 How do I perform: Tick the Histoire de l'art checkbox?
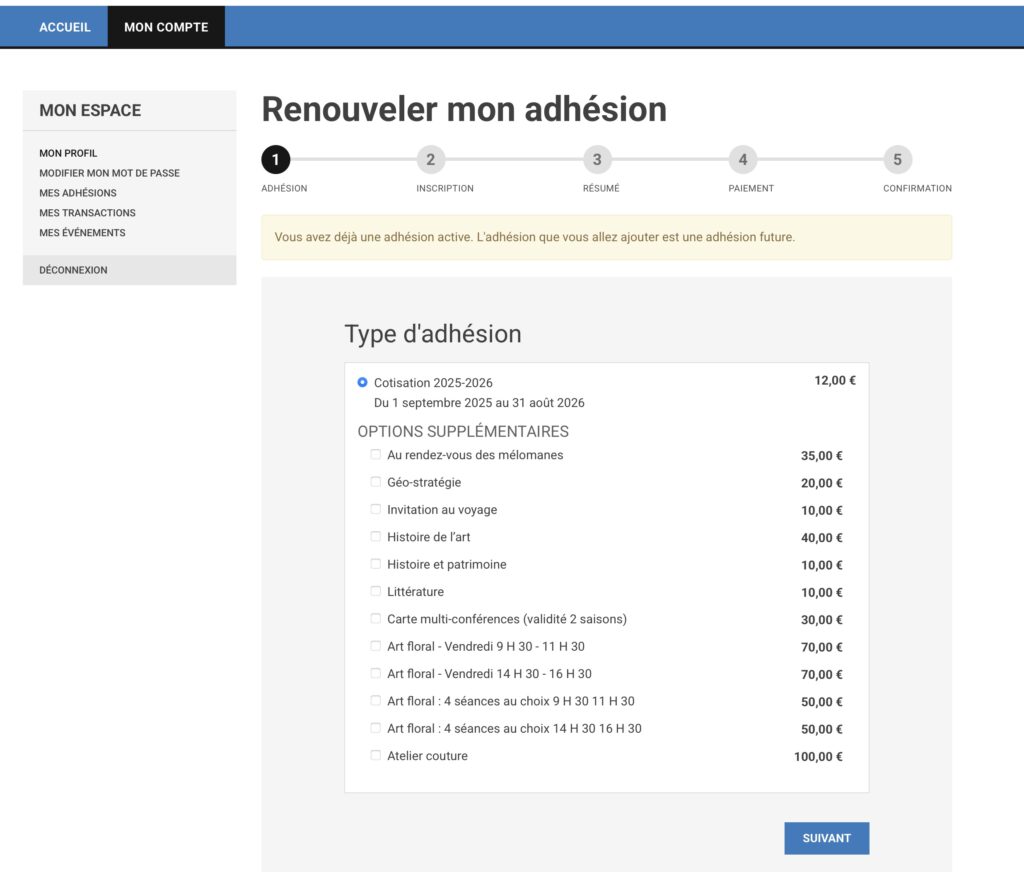coord(376,537)
